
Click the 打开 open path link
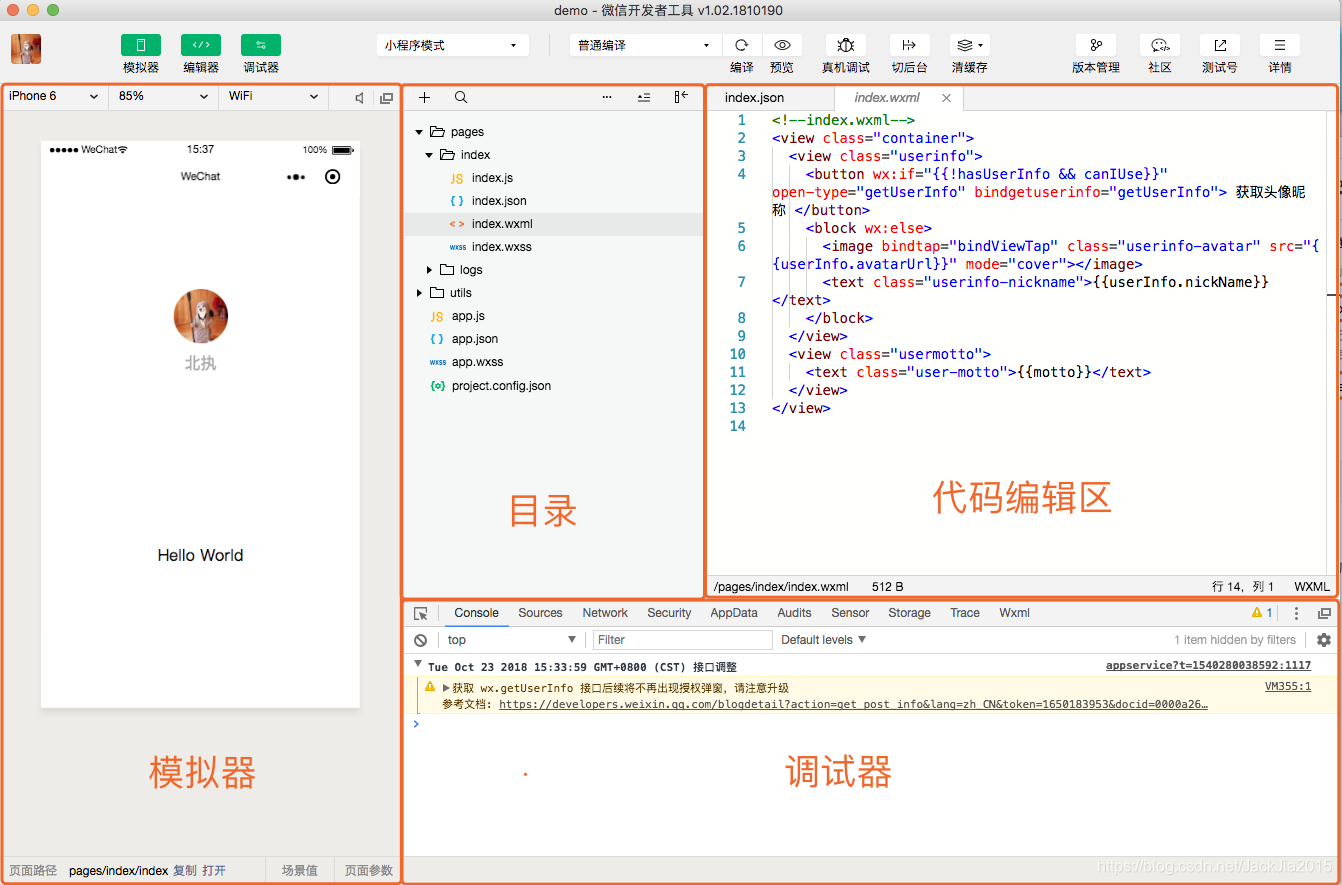click(214, 871)
